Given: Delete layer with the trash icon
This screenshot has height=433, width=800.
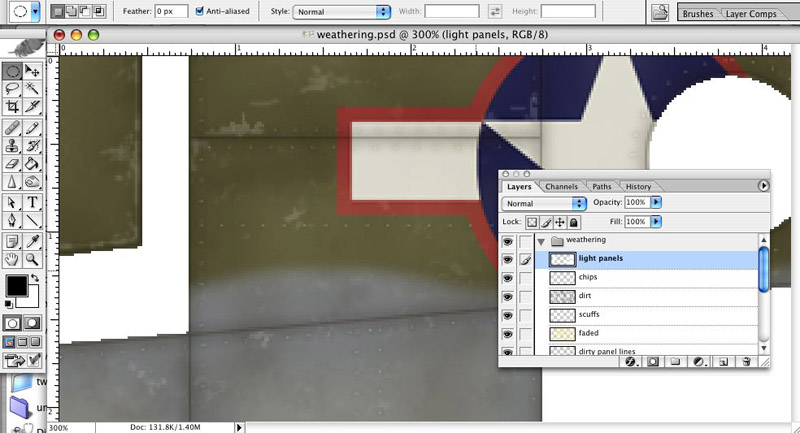Looking at the screenshot, I should [x=746, y=362].
